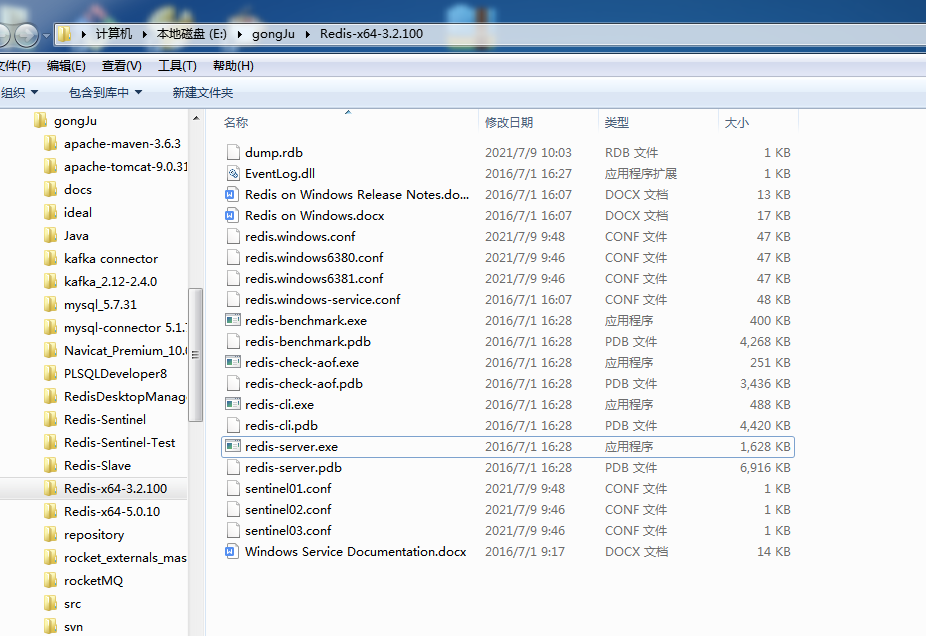
Task: Click the dump.rdb file icon
Action: pos(233,152)
